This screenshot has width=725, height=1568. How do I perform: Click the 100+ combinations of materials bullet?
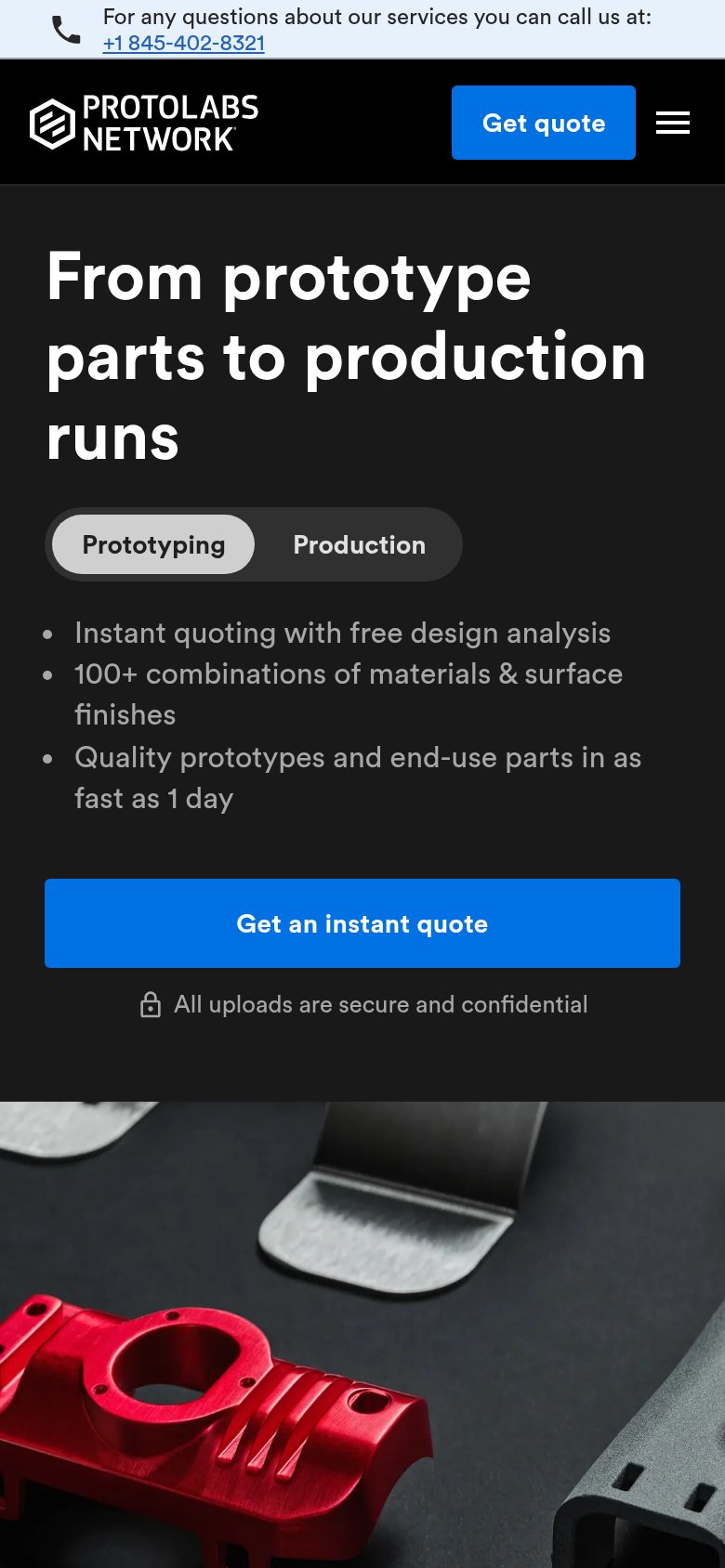pos(349,694)
